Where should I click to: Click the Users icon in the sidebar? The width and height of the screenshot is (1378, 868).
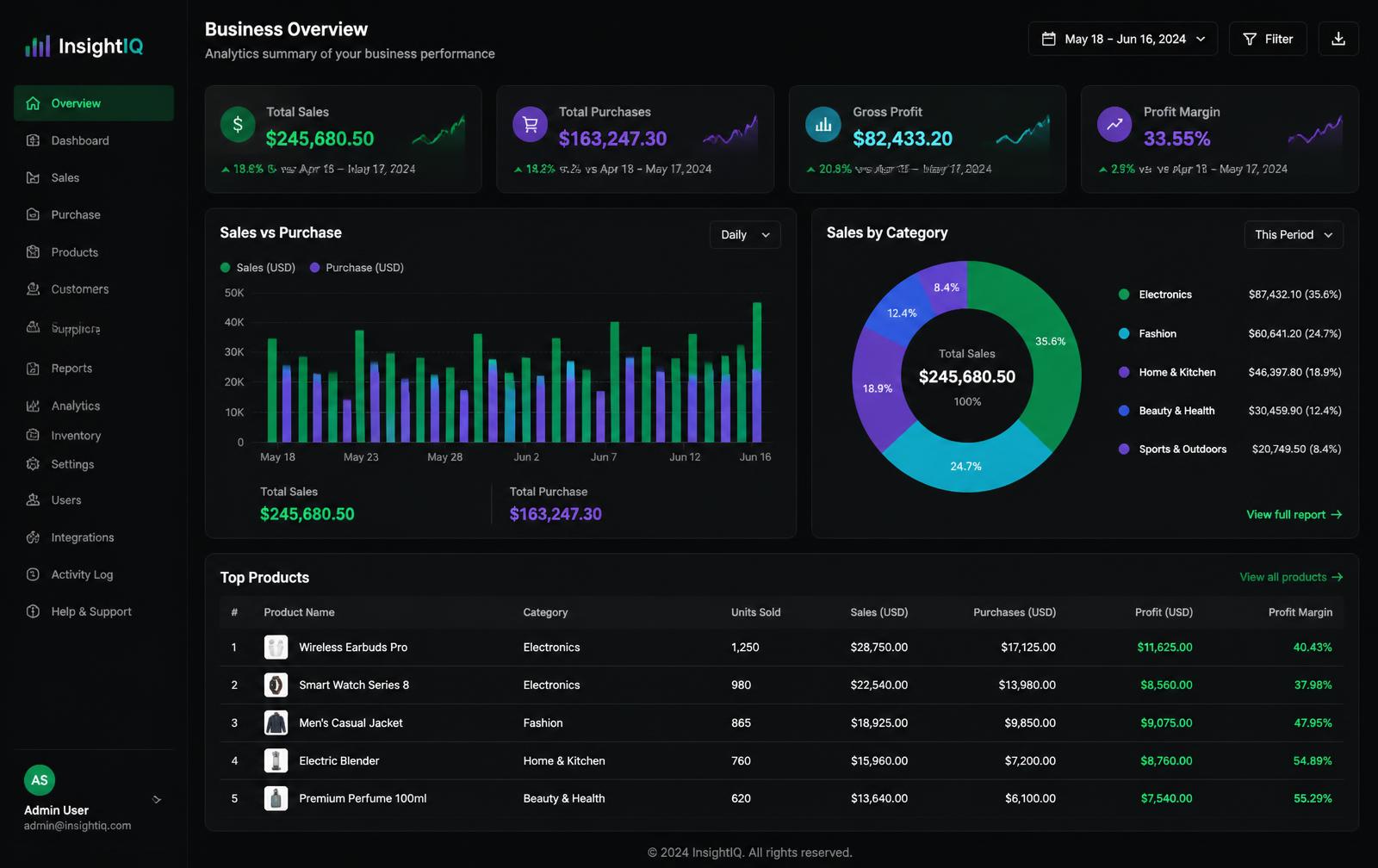(33, 500)
